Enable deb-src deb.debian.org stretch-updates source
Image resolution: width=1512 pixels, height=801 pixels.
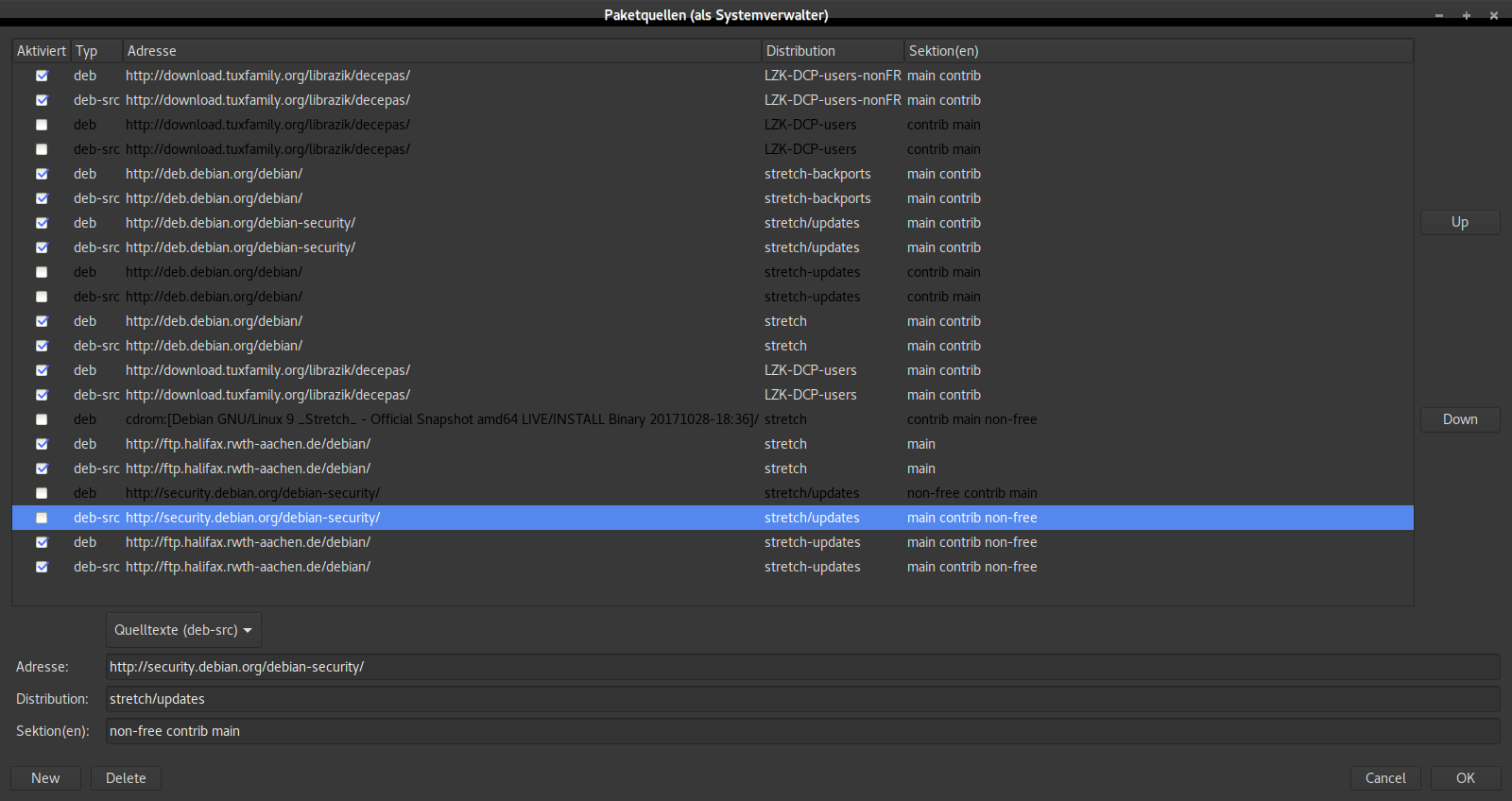click(x=42, y=297)
